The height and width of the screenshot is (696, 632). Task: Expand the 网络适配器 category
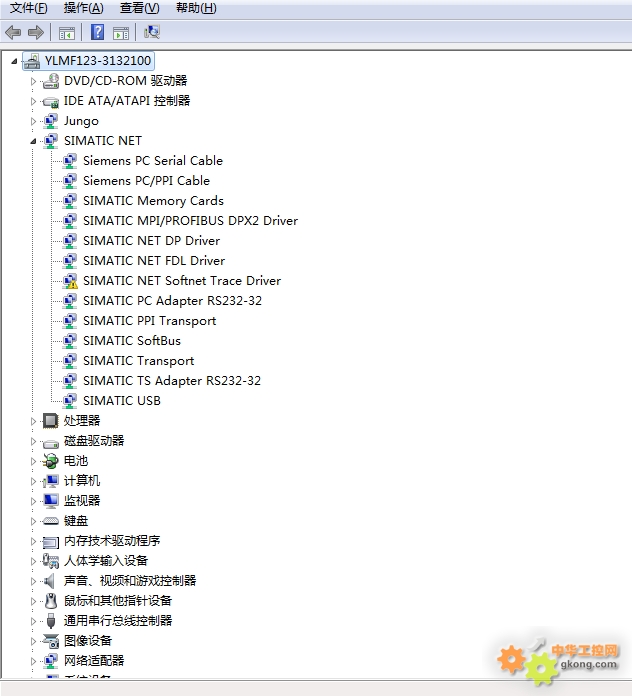click(33, 661)
